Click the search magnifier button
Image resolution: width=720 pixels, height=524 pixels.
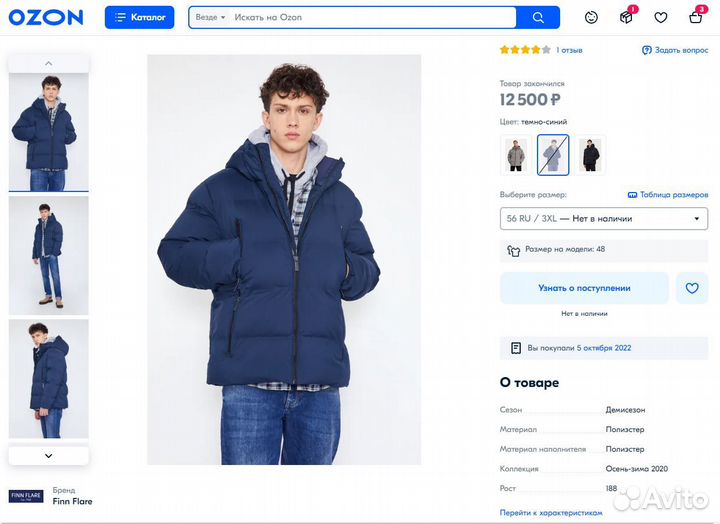(538, 17)
